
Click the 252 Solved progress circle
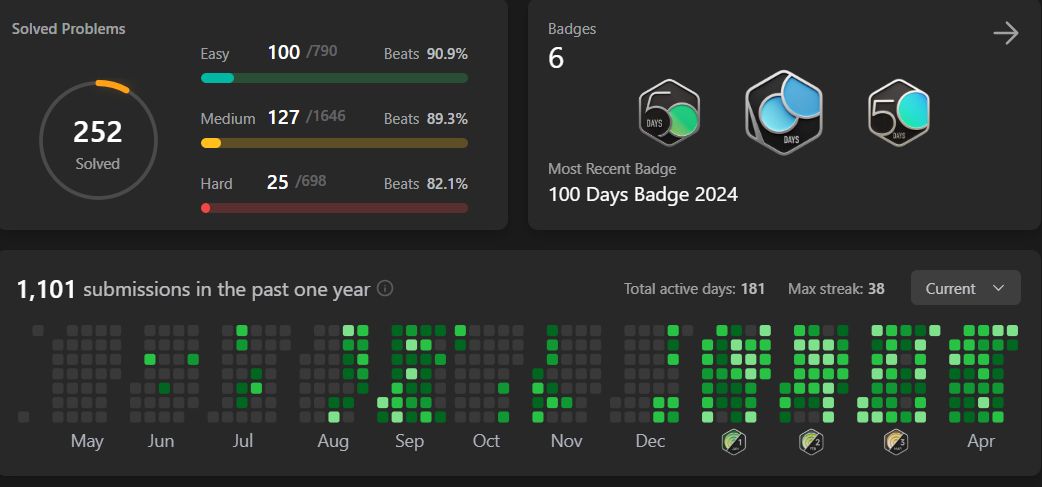pyautogui.click(x=98, y=140)
